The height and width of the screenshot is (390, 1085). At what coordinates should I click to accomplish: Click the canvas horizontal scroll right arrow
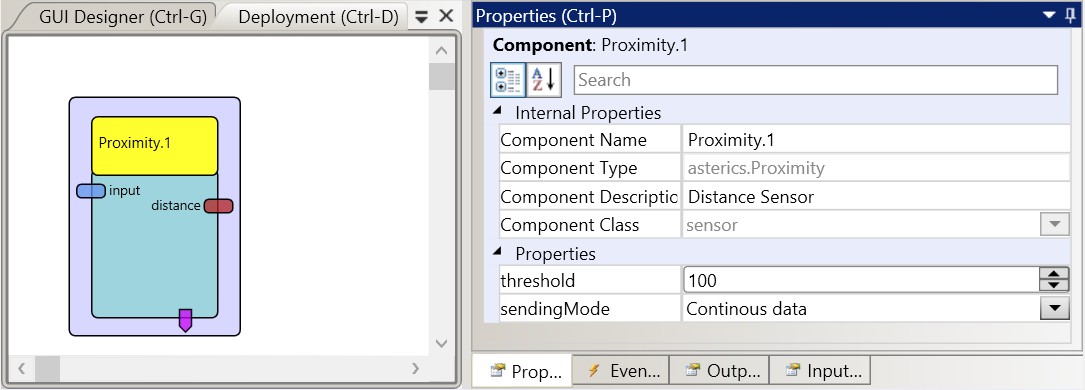pos(415,369)
